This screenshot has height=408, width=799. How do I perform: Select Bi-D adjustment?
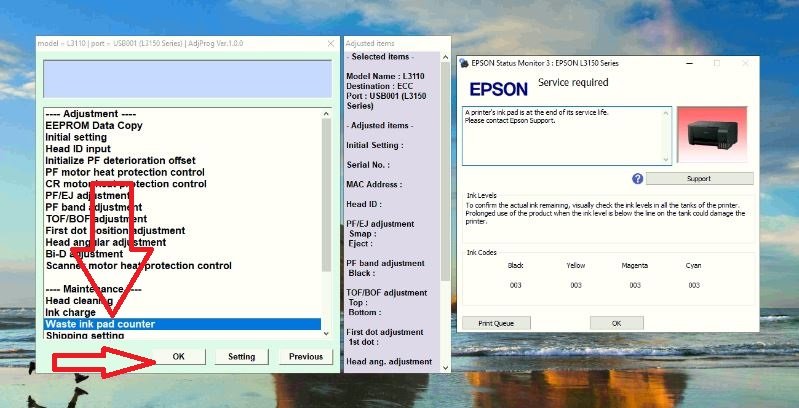pos(84,254)
